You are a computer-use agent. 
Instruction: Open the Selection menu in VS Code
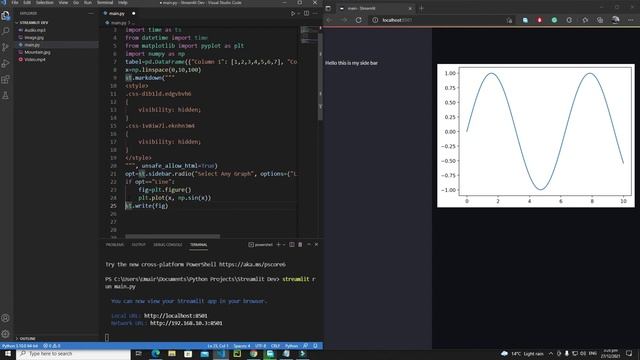[x=44, y=2]
